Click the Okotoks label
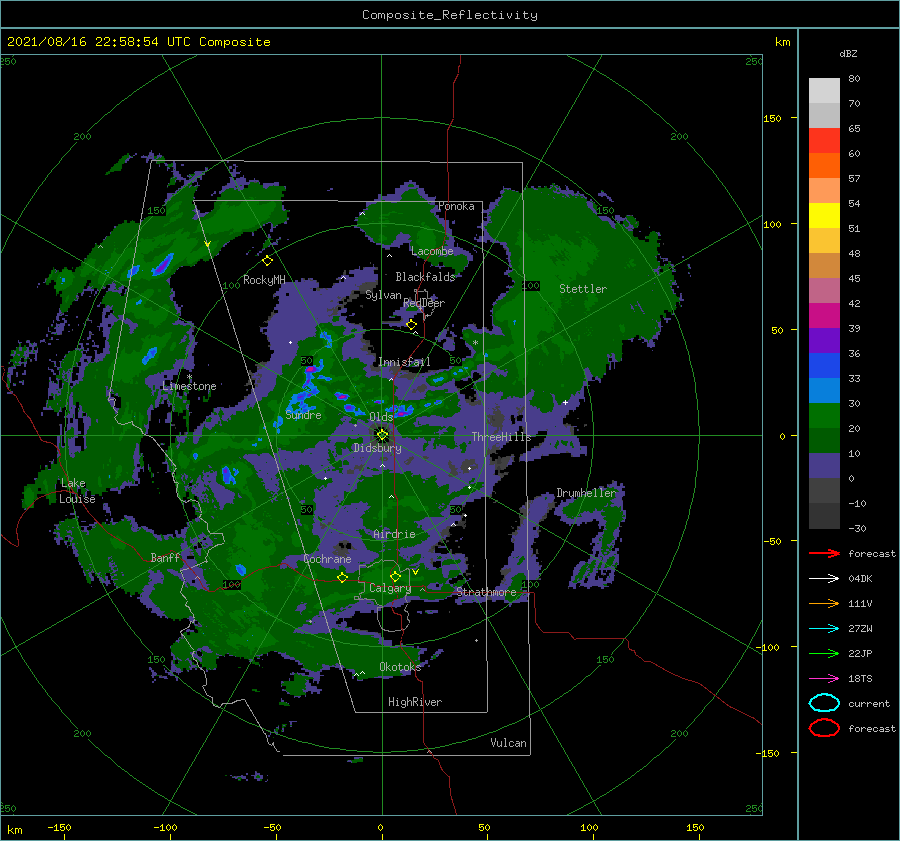900x841 pixels. (x=401, y=666)
